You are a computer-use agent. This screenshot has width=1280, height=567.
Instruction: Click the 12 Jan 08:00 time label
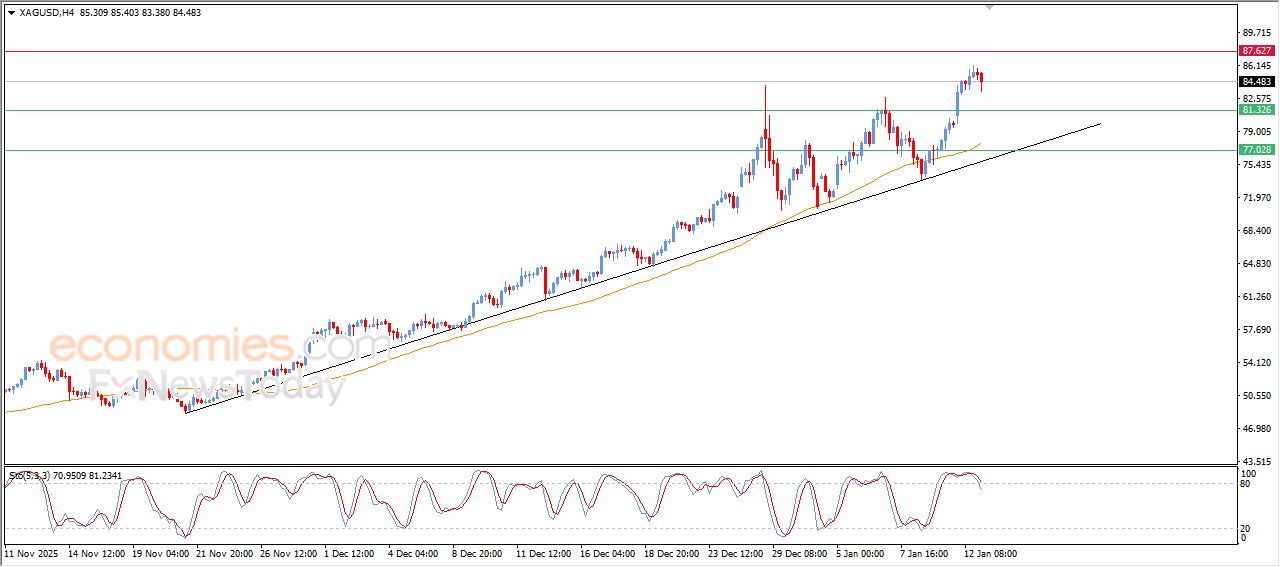point(989,553)
